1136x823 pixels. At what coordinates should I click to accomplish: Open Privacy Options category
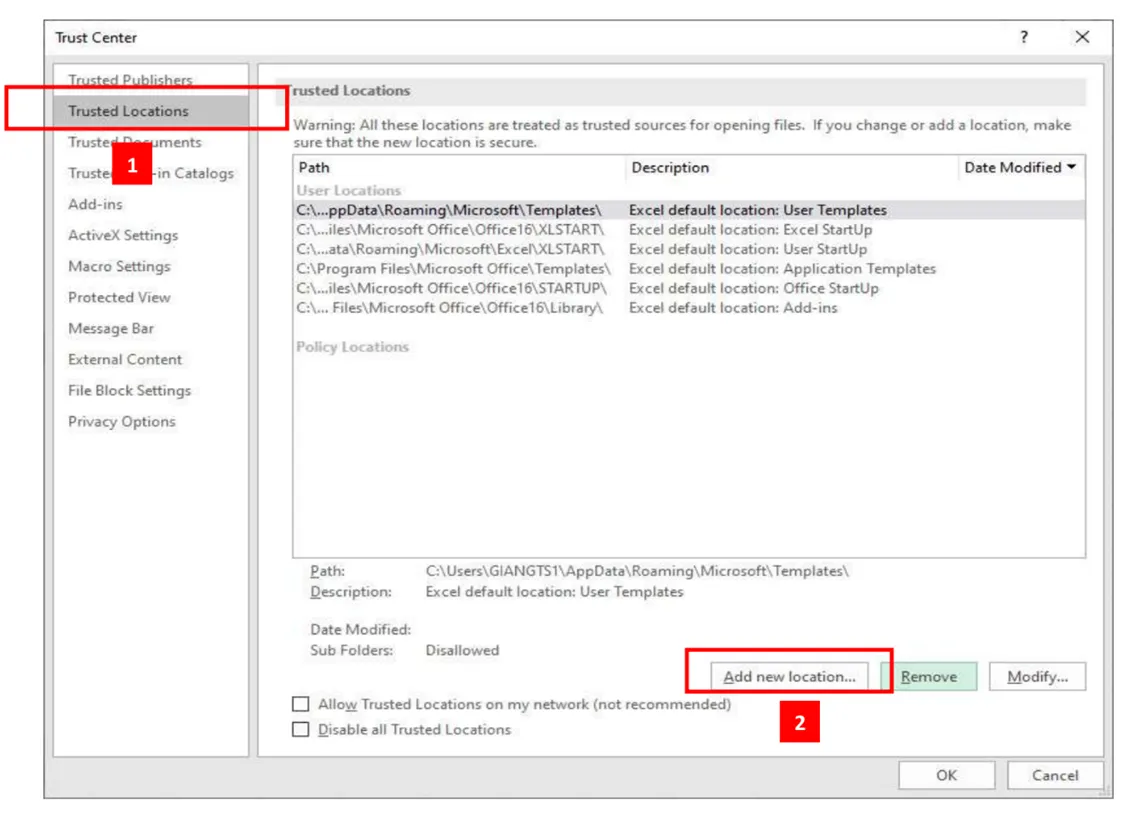click(121, 422)
